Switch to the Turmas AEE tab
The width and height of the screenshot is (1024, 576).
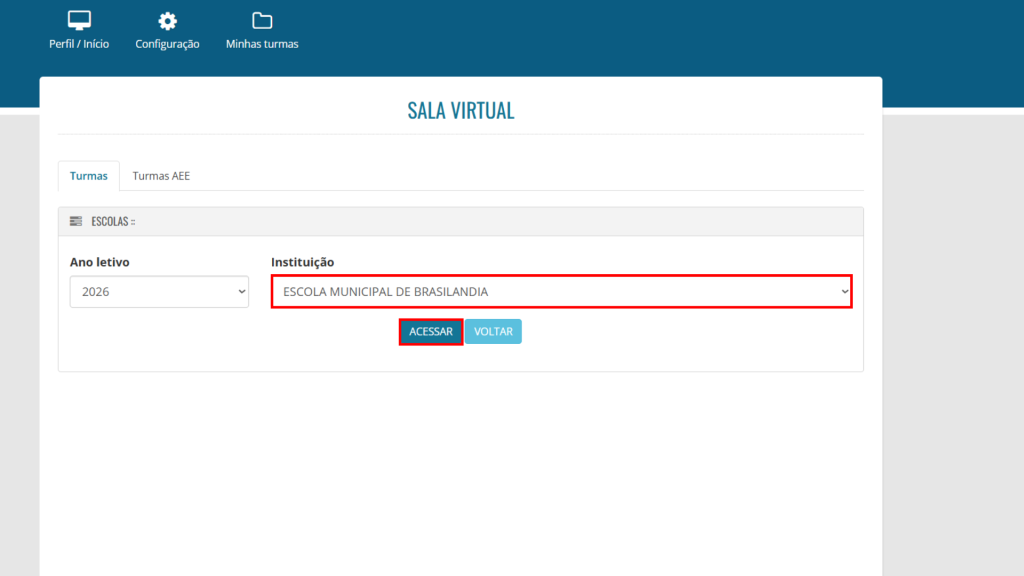[x=161, y=176]
